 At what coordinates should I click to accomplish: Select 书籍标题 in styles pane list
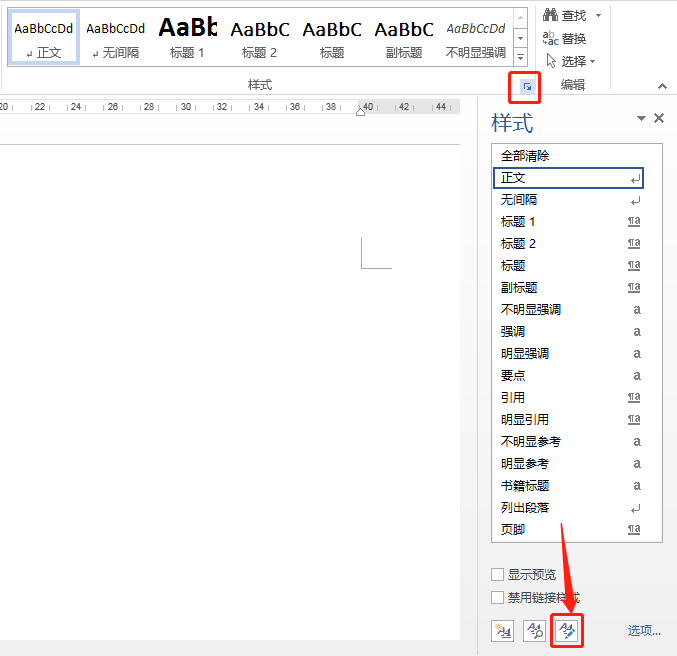pyautogui.click(x=568, y=485)
